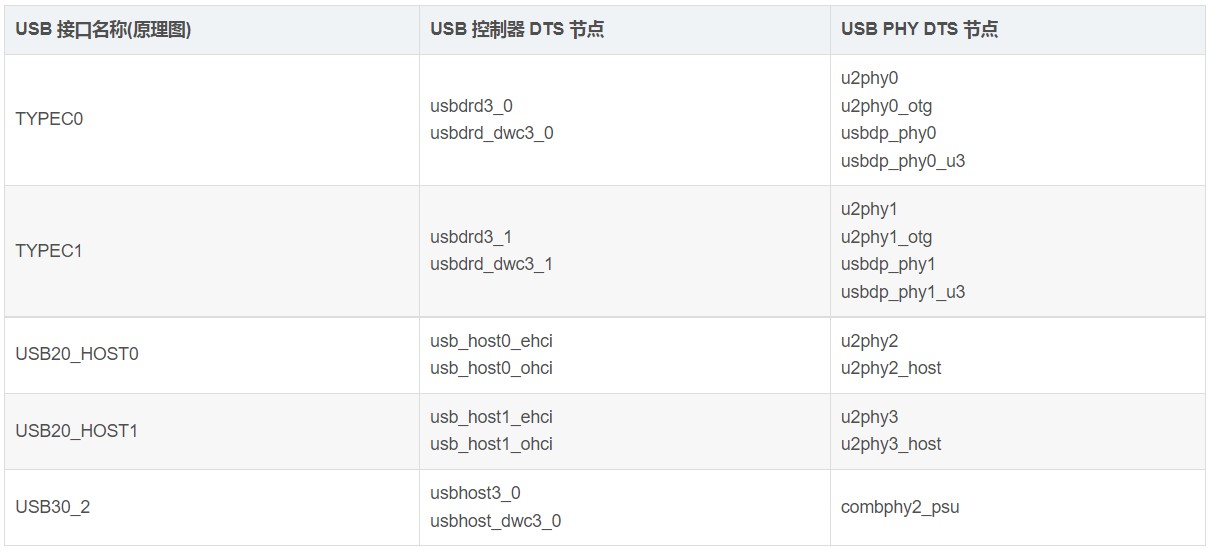Click the u2phy2_host PHY node text
This screenshot has height=556, width=1215.
[x=891, y=369]
